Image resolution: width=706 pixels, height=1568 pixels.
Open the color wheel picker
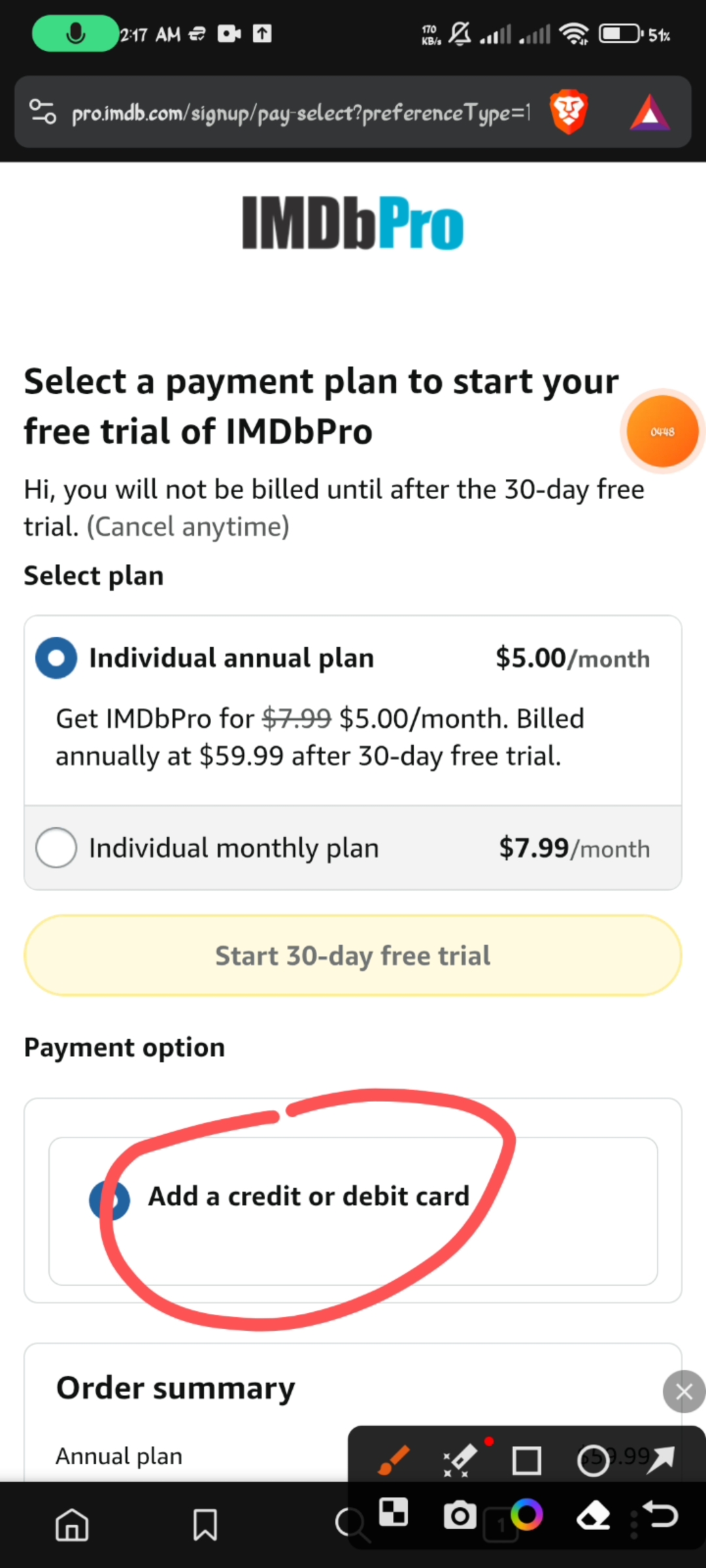click(x=526, y=1514)
